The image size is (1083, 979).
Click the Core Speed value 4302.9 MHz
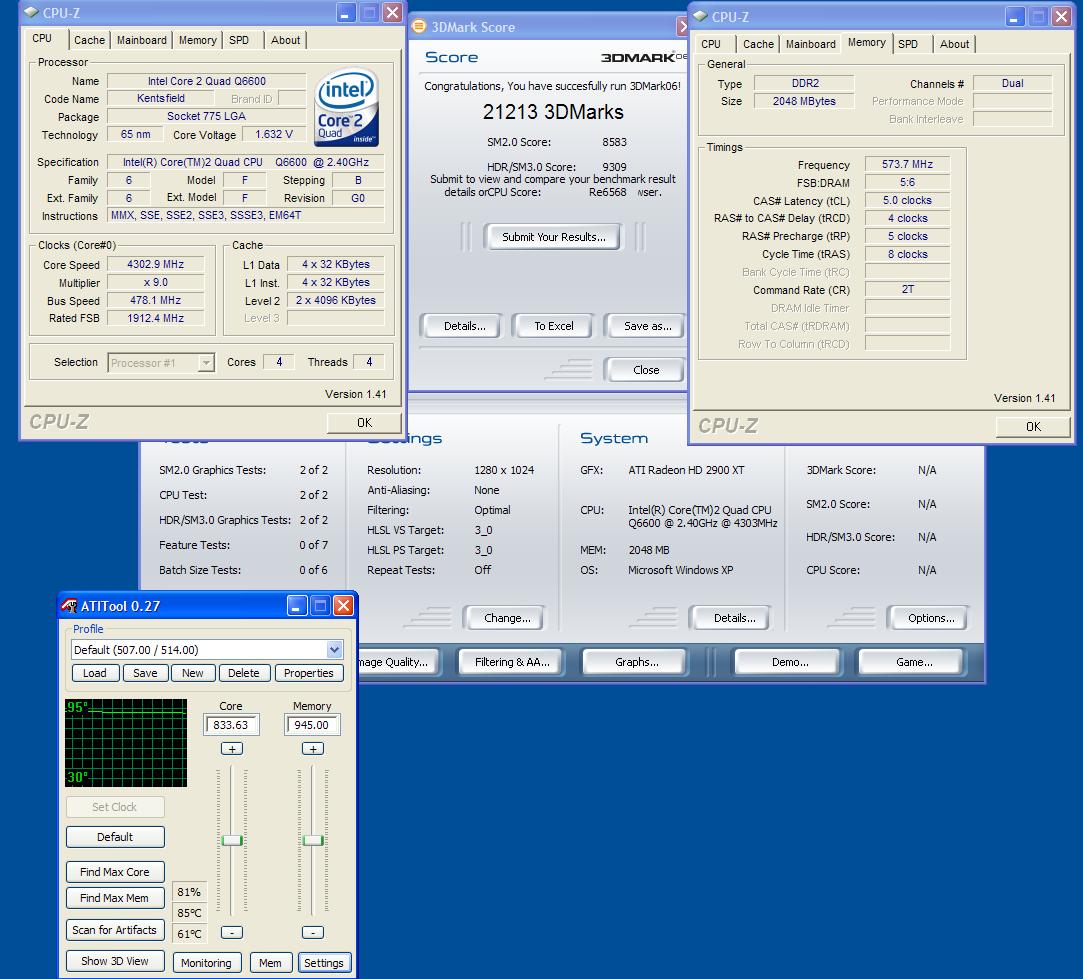[x=155, y=265]
